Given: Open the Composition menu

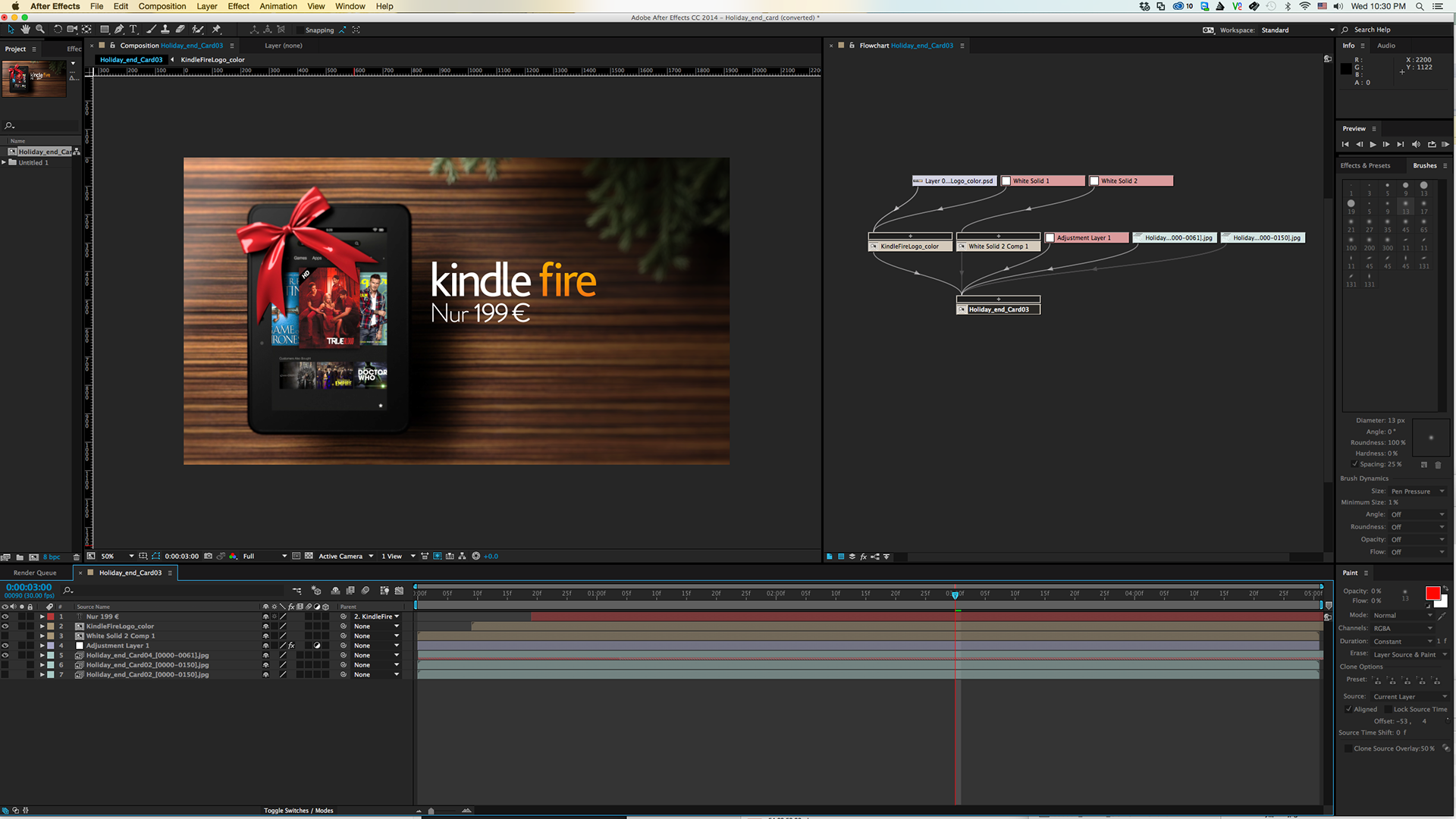Looking at the screenshot, I should 162,6.
